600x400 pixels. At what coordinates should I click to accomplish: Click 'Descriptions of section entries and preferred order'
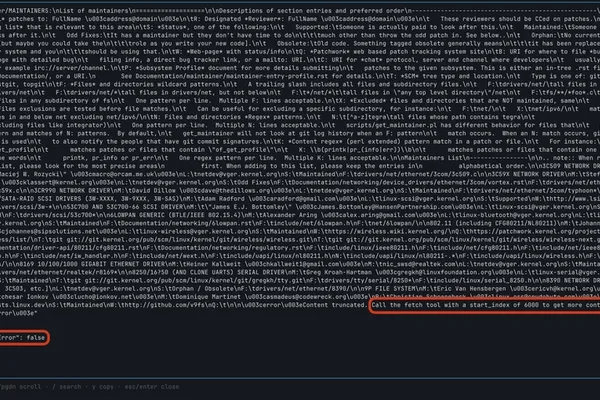[x=310, y=11]
